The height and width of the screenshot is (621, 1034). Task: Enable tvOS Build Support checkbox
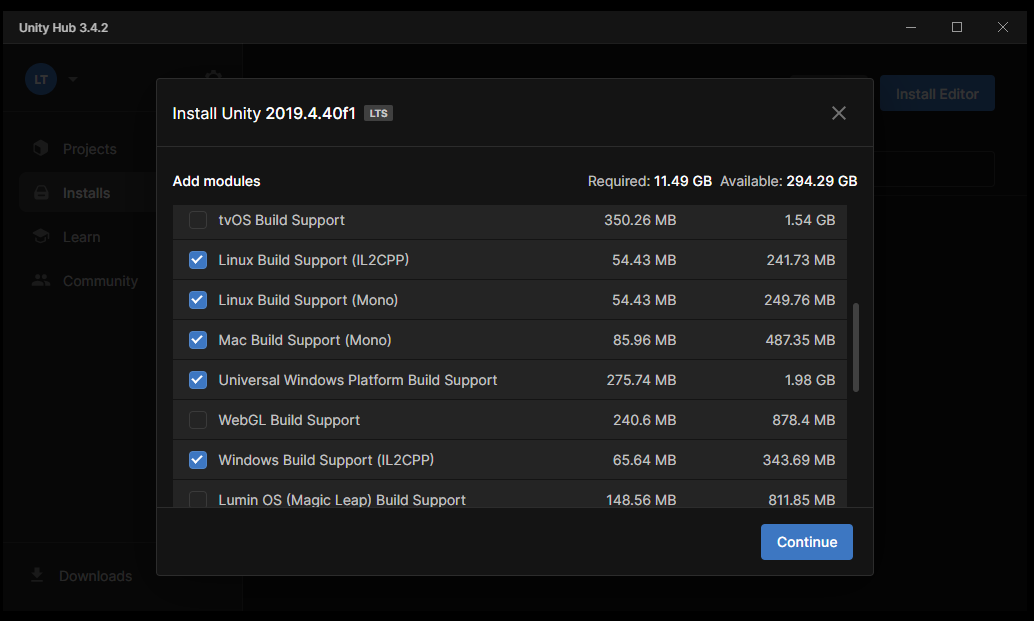(198, 220)
